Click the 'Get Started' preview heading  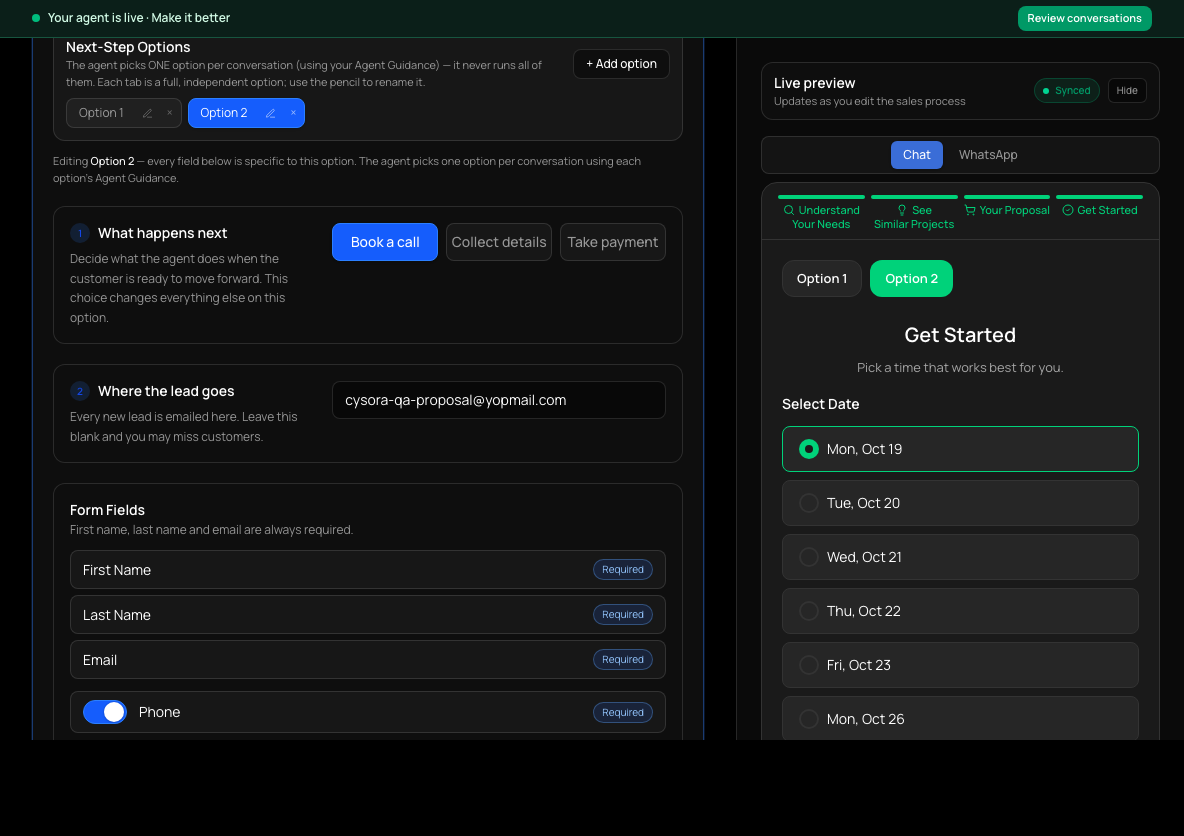(x=960, y=335)
